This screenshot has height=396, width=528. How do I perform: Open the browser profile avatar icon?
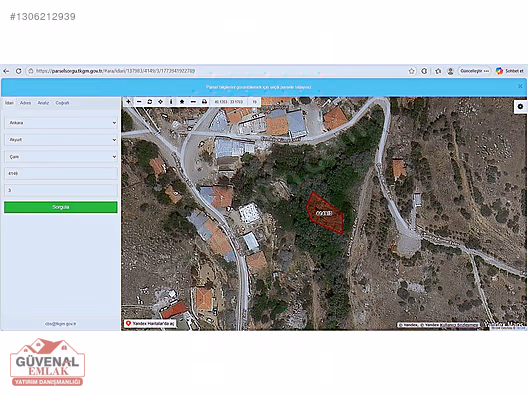450,71
